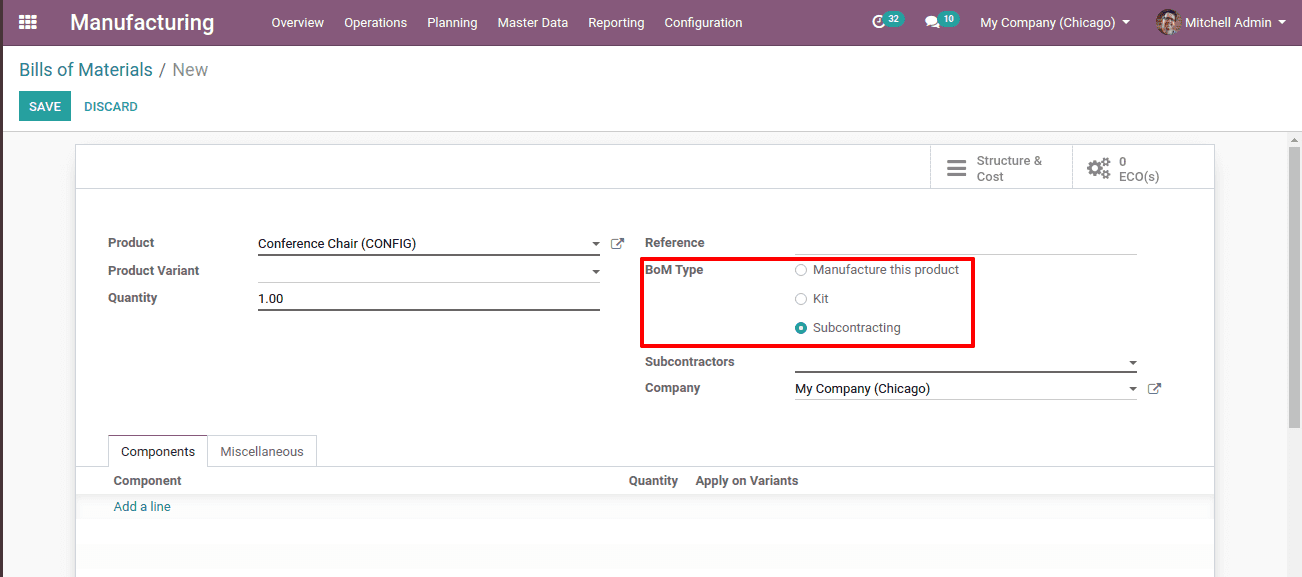Click the ECO(s) gears icon
1302x577 pixels.
(x=1099, y=168)
